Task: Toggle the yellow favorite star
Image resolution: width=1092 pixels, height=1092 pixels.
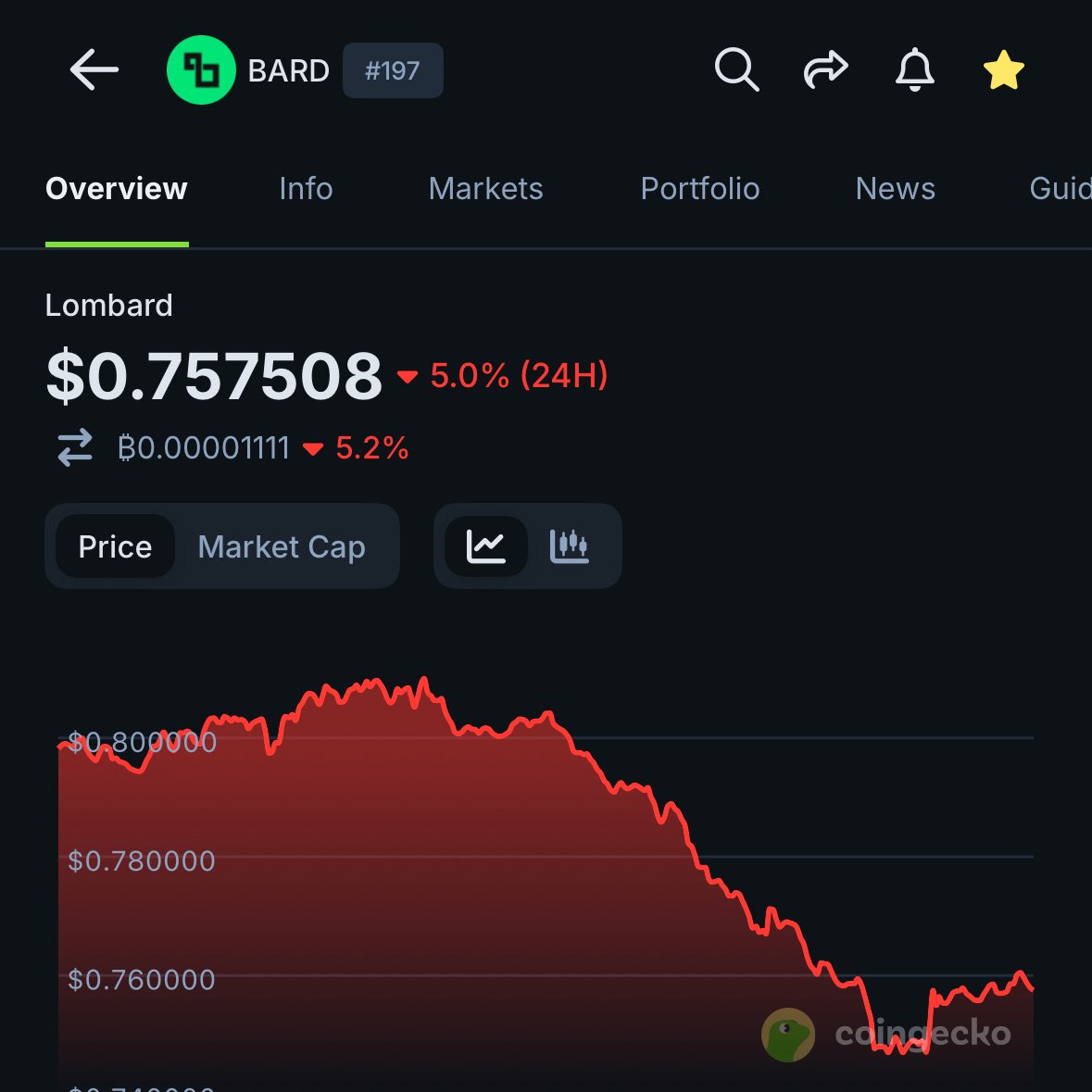Action: pyautogui.click(x=1003, y=70)
